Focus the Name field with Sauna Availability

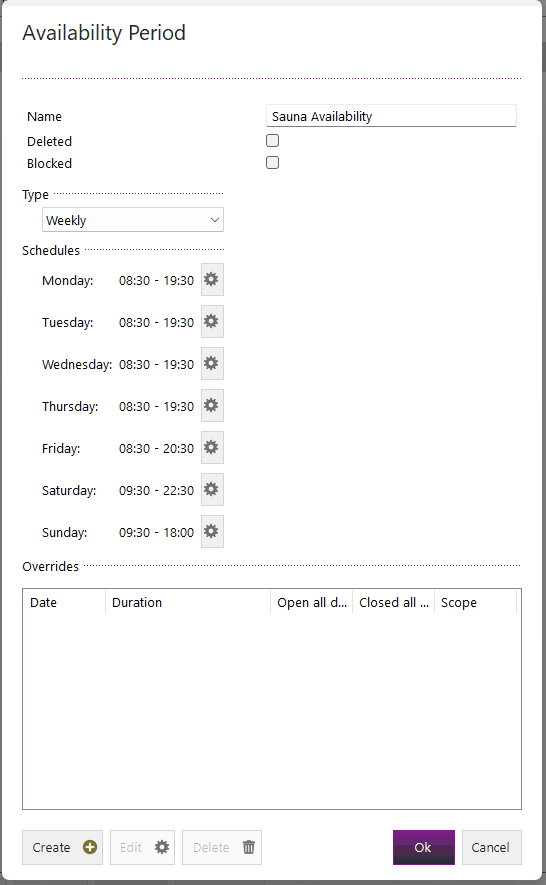point(391,116)
